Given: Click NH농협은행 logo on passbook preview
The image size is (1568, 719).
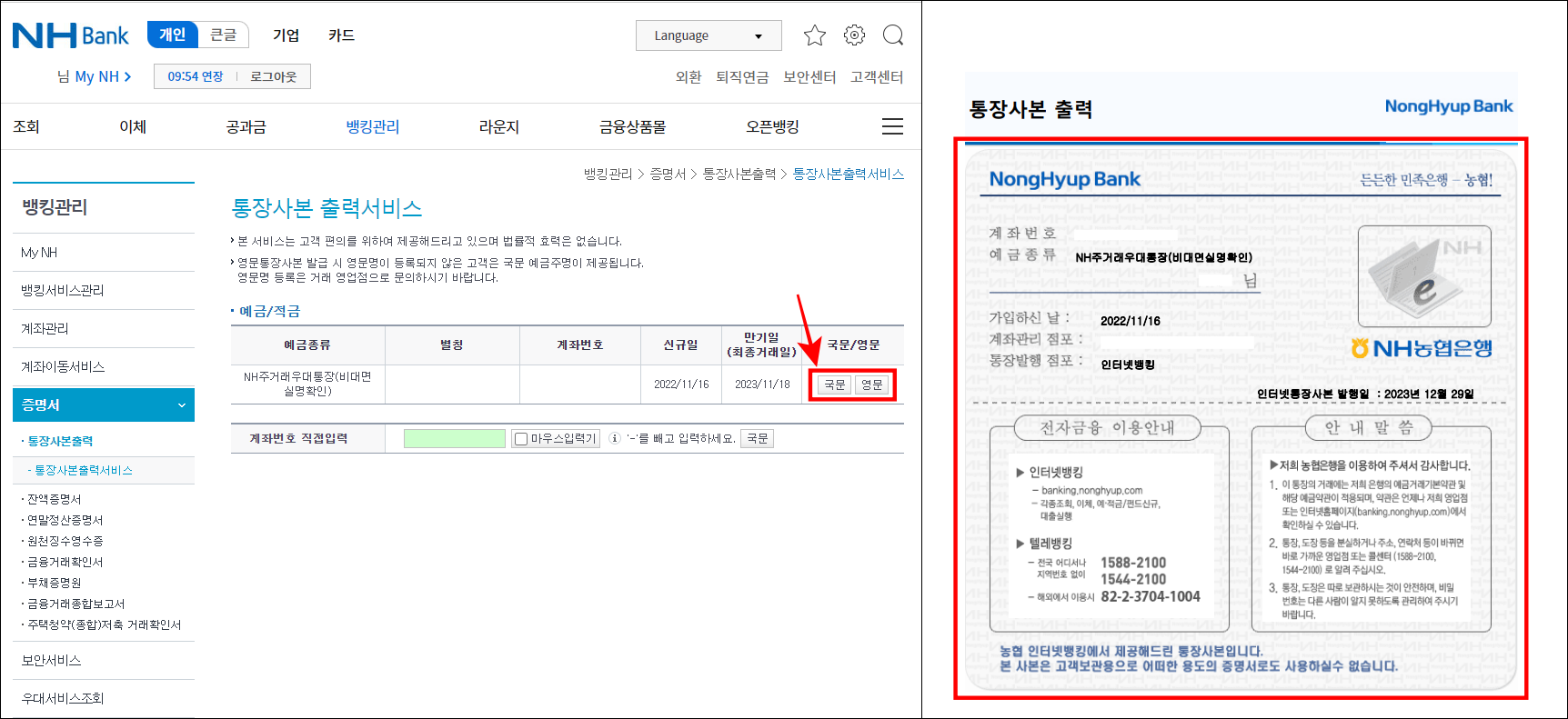Looking at the screenshot, I should coord(1422,348).
